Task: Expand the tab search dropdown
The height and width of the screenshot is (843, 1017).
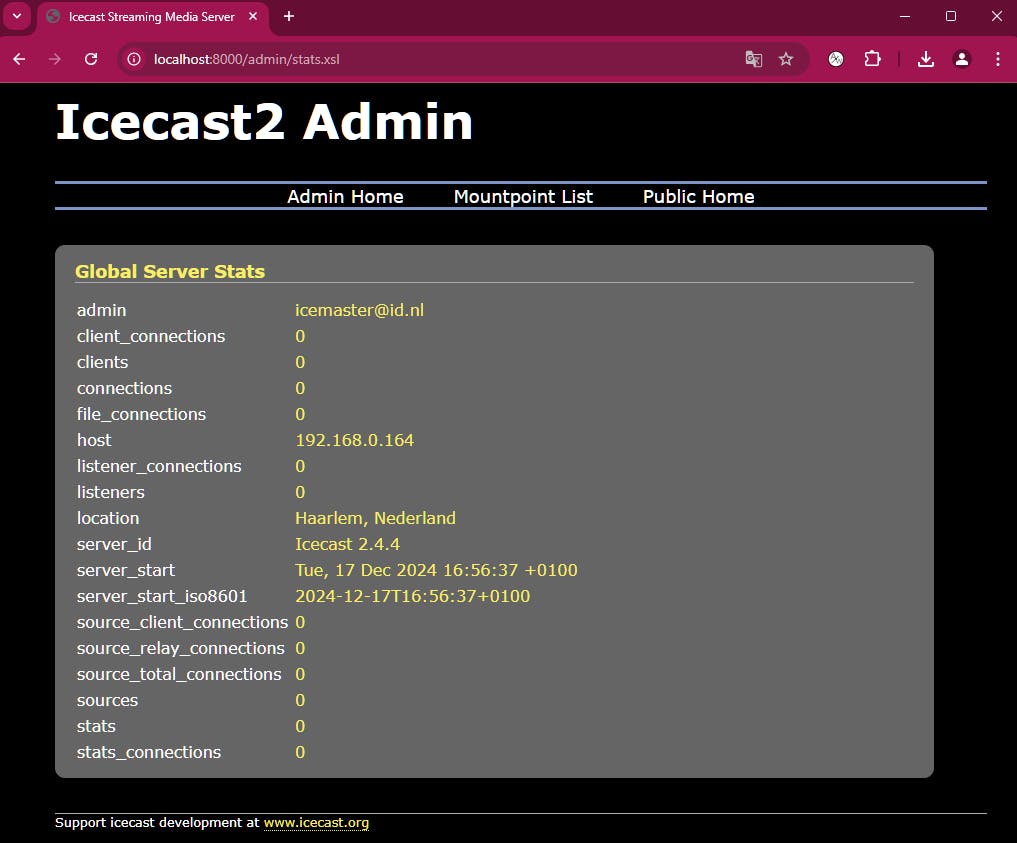Action: point(18,16)
